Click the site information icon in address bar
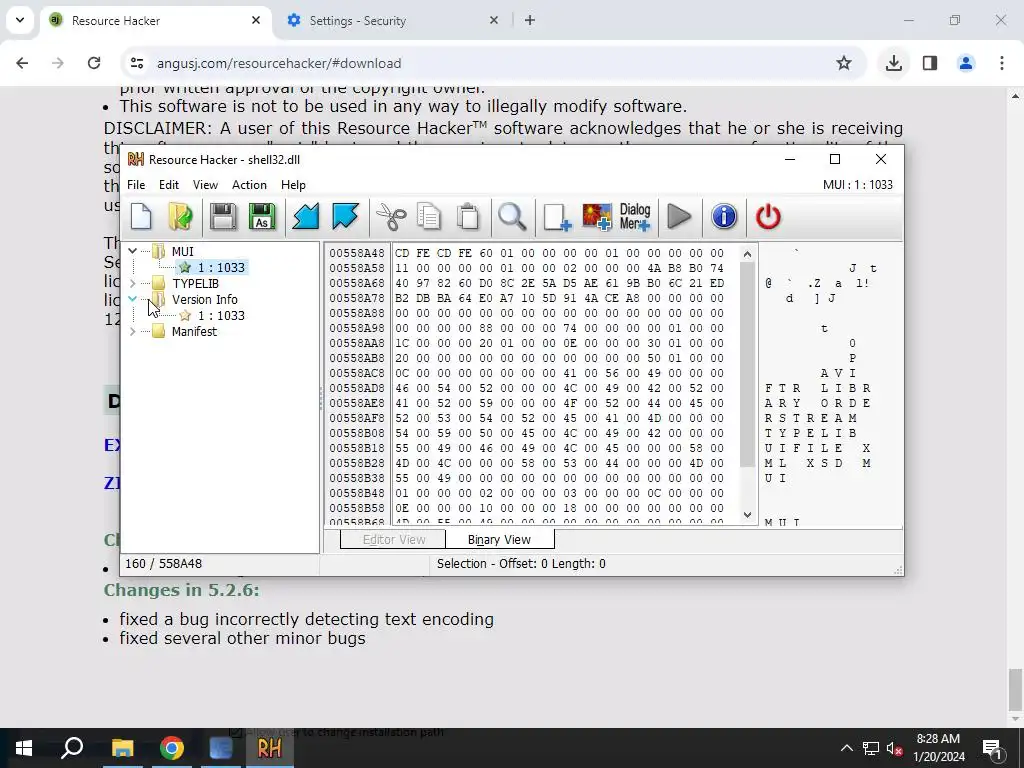This screenshot has width=1024, height=768. click(137, 63)
